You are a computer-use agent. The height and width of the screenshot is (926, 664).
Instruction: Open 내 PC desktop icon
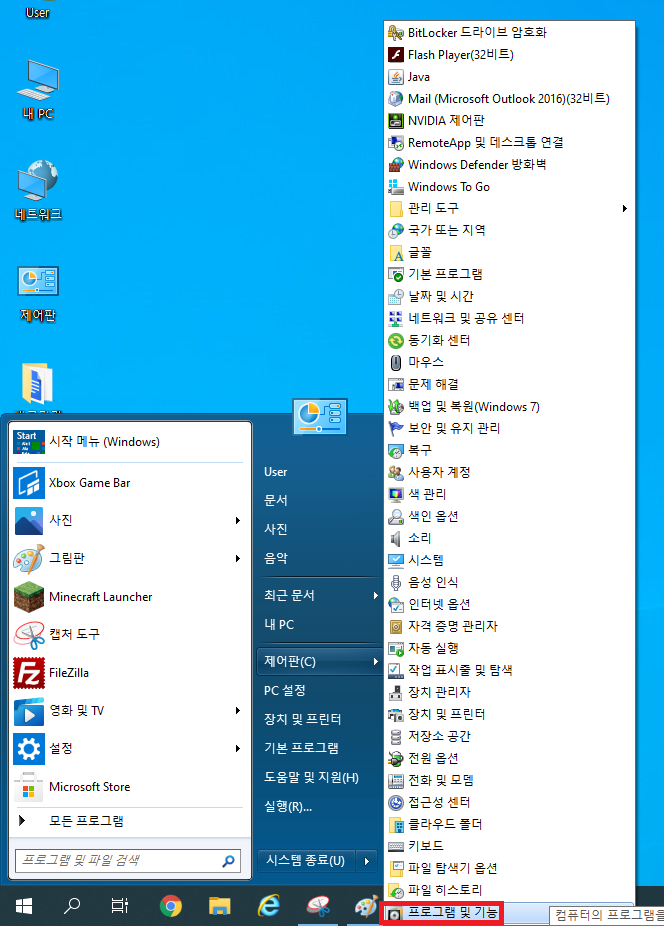(x=38, y=90)
